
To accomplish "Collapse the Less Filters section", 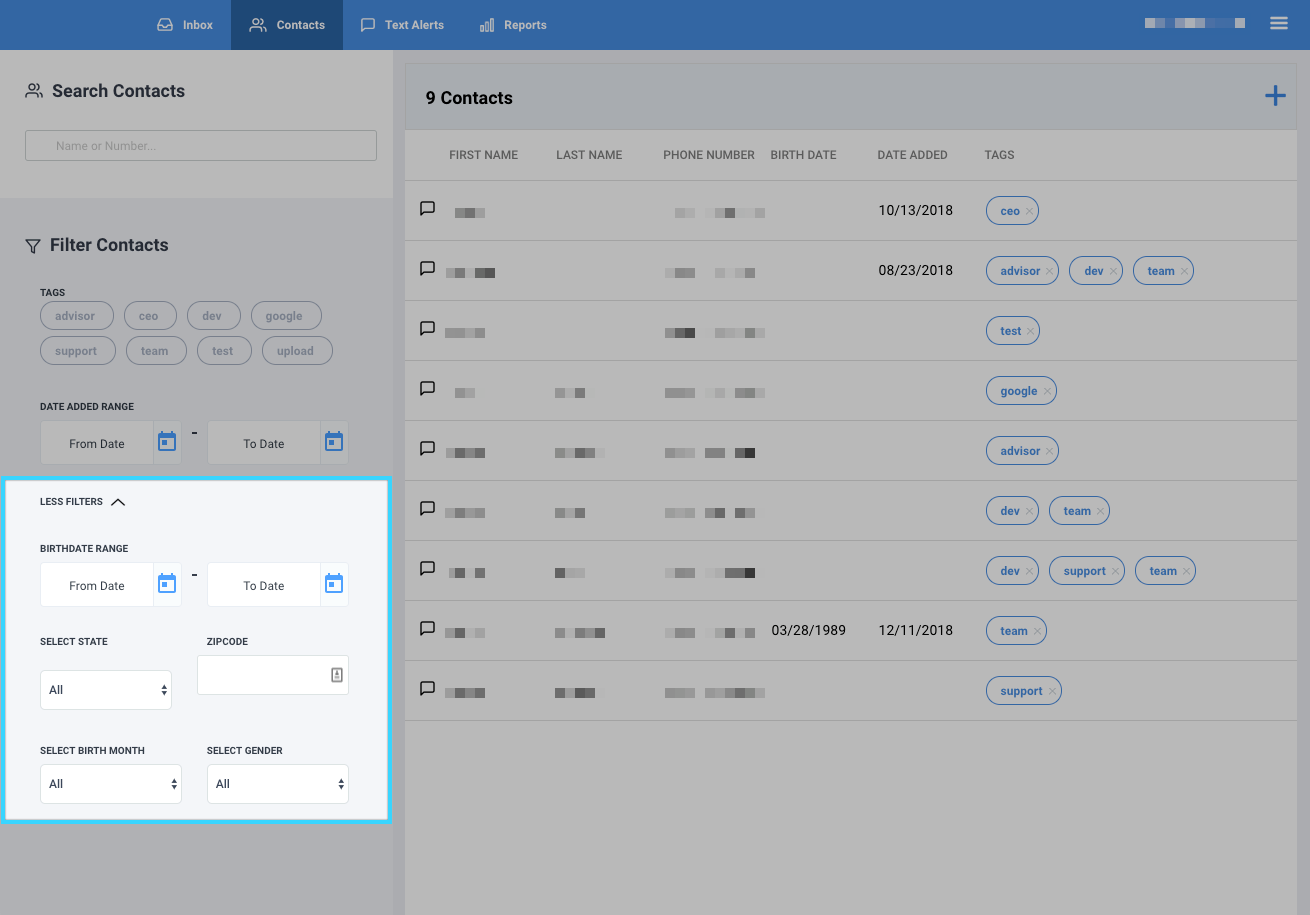I will (x=83, y=502).
